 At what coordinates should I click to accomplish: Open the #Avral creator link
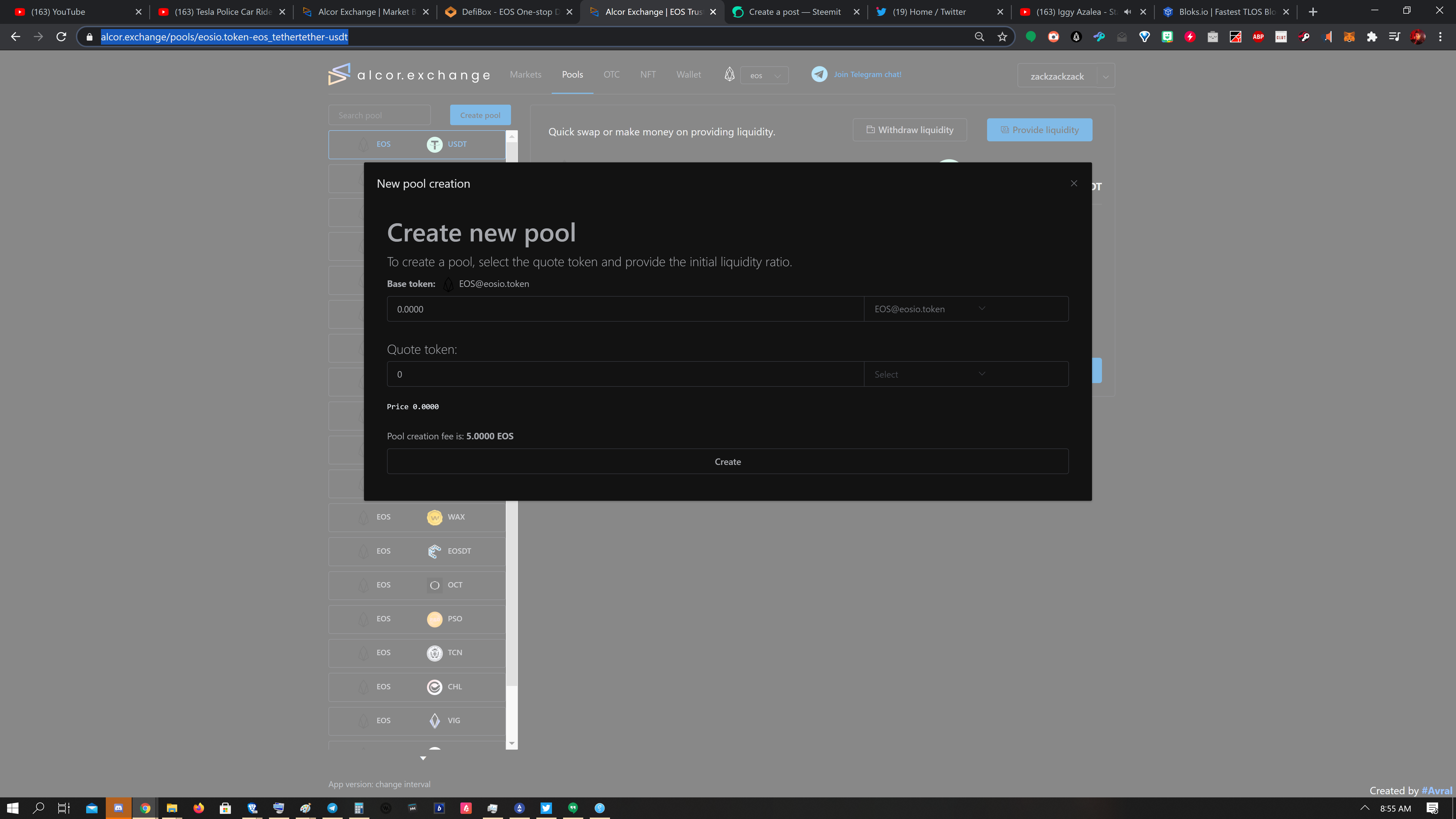click(x=1437, y=791)
